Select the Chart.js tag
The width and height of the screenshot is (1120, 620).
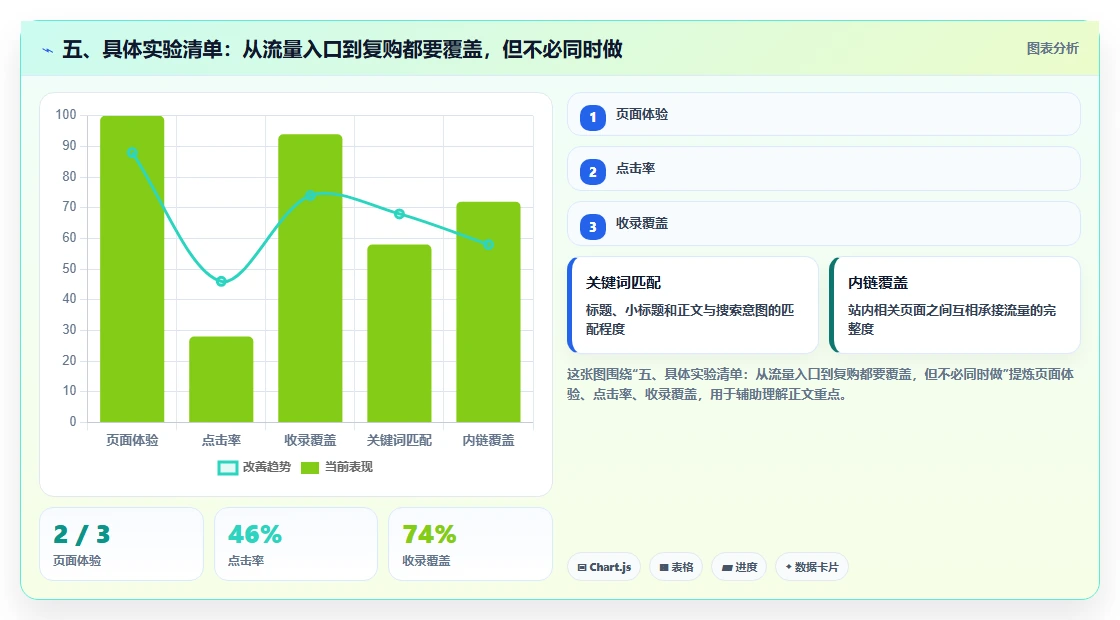604,567
